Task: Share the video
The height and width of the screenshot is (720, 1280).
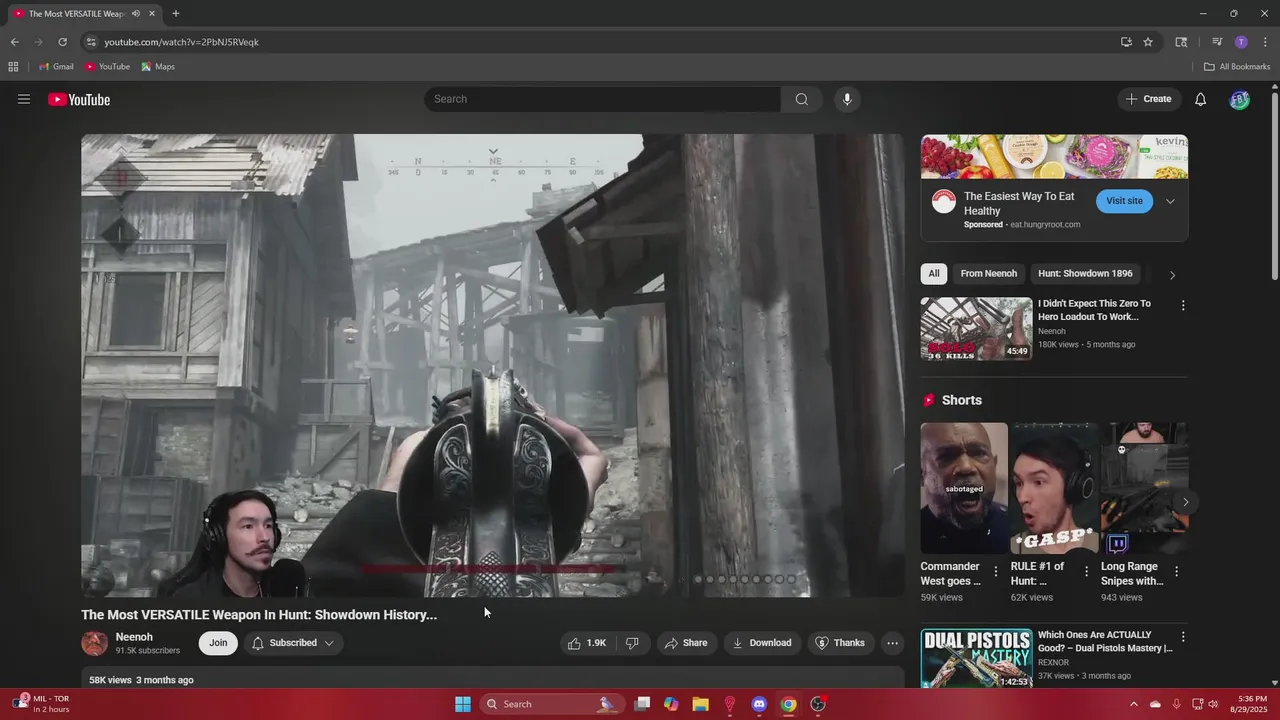Action: (x=686, y=643)
